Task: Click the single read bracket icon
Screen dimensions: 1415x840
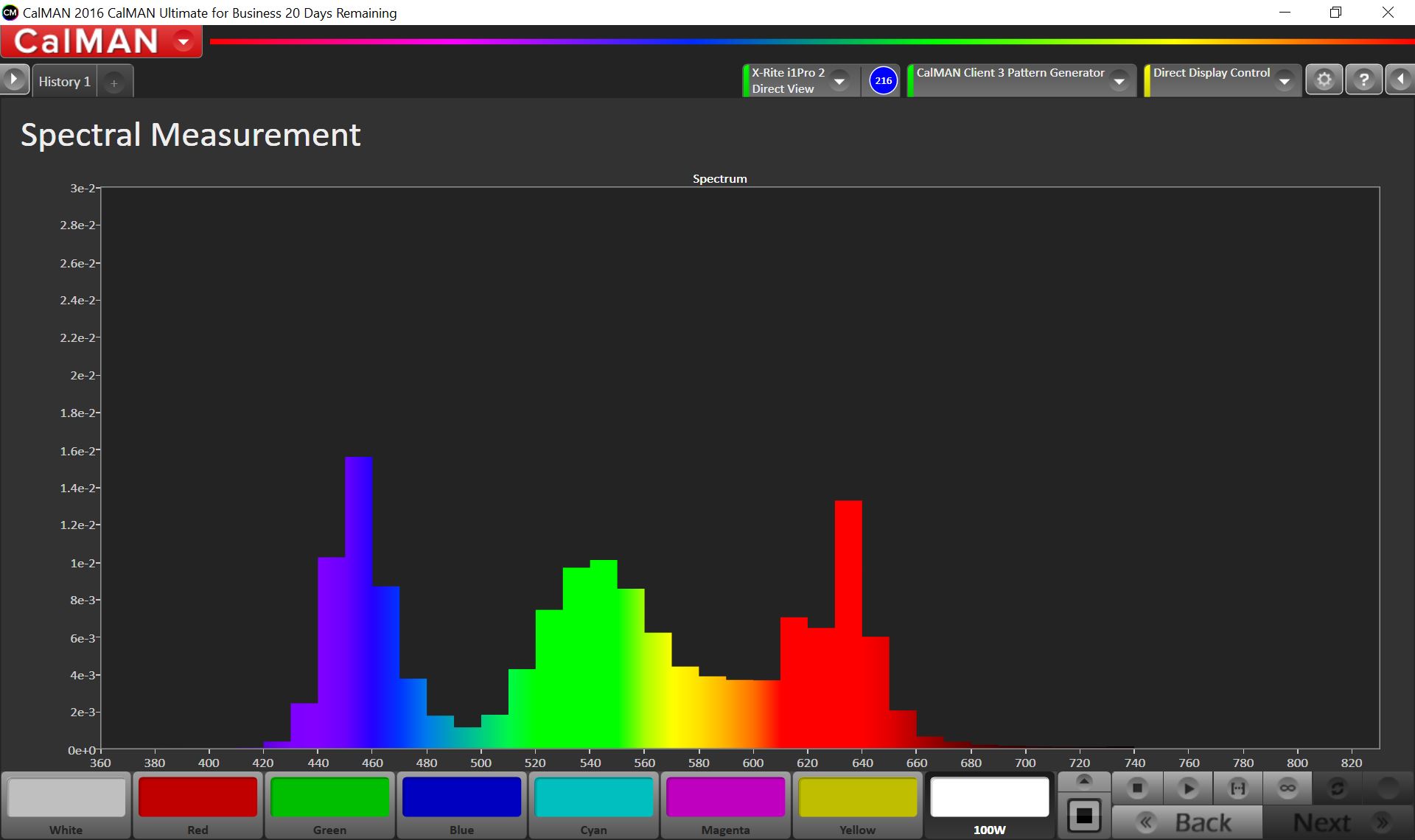Action: (x=1238, y=788)
